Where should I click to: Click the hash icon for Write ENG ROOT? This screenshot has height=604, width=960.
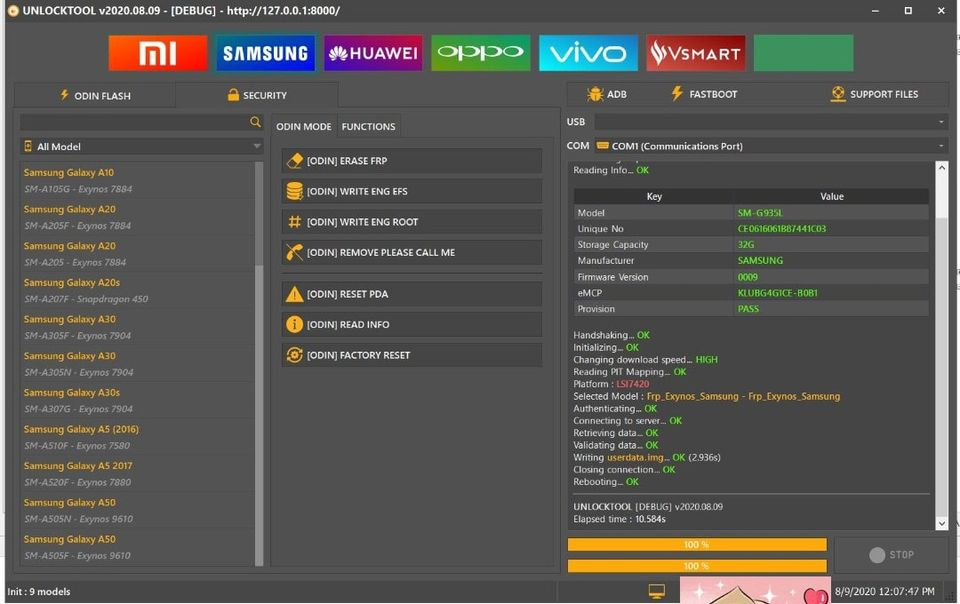tap(294, 222)
